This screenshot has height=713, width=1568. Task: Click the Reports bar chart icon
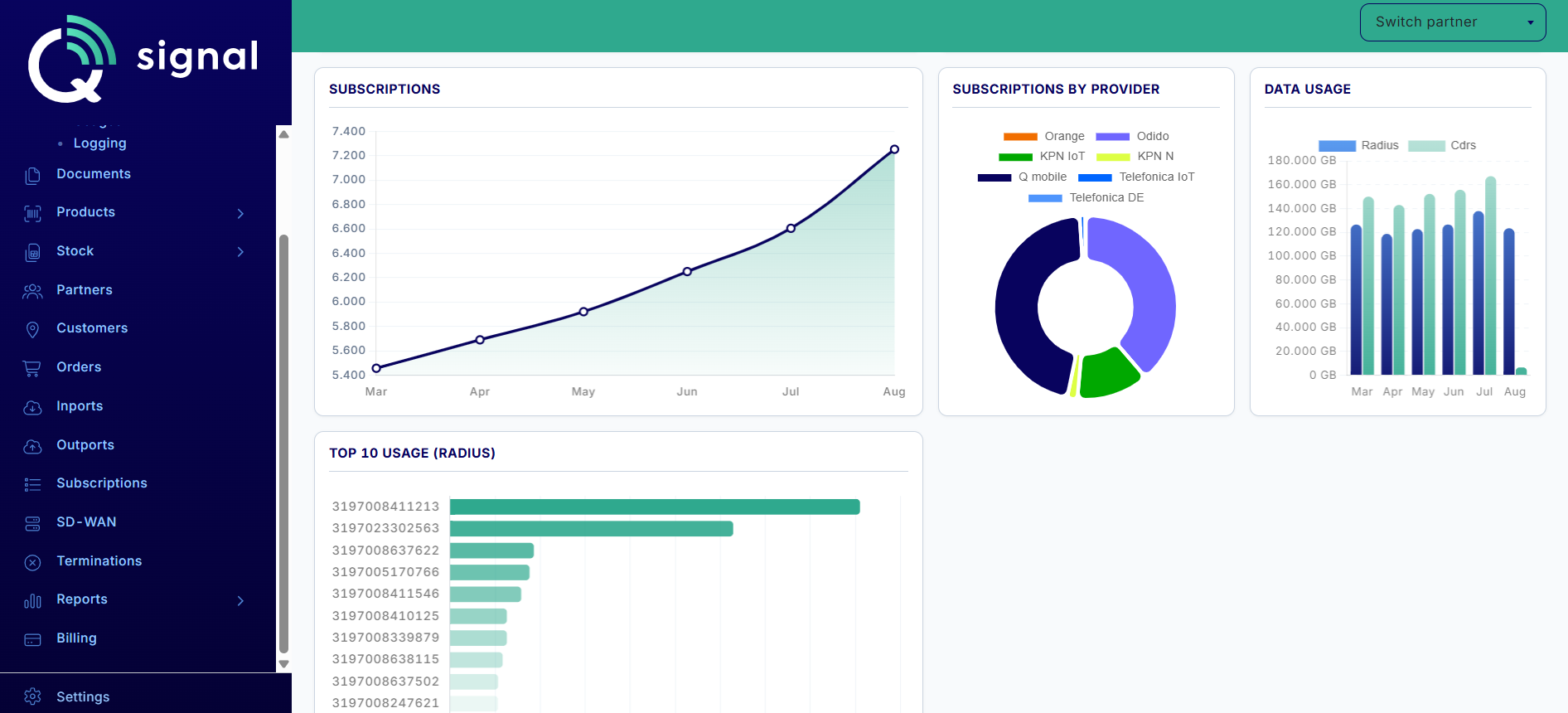[x=32, y=600]
